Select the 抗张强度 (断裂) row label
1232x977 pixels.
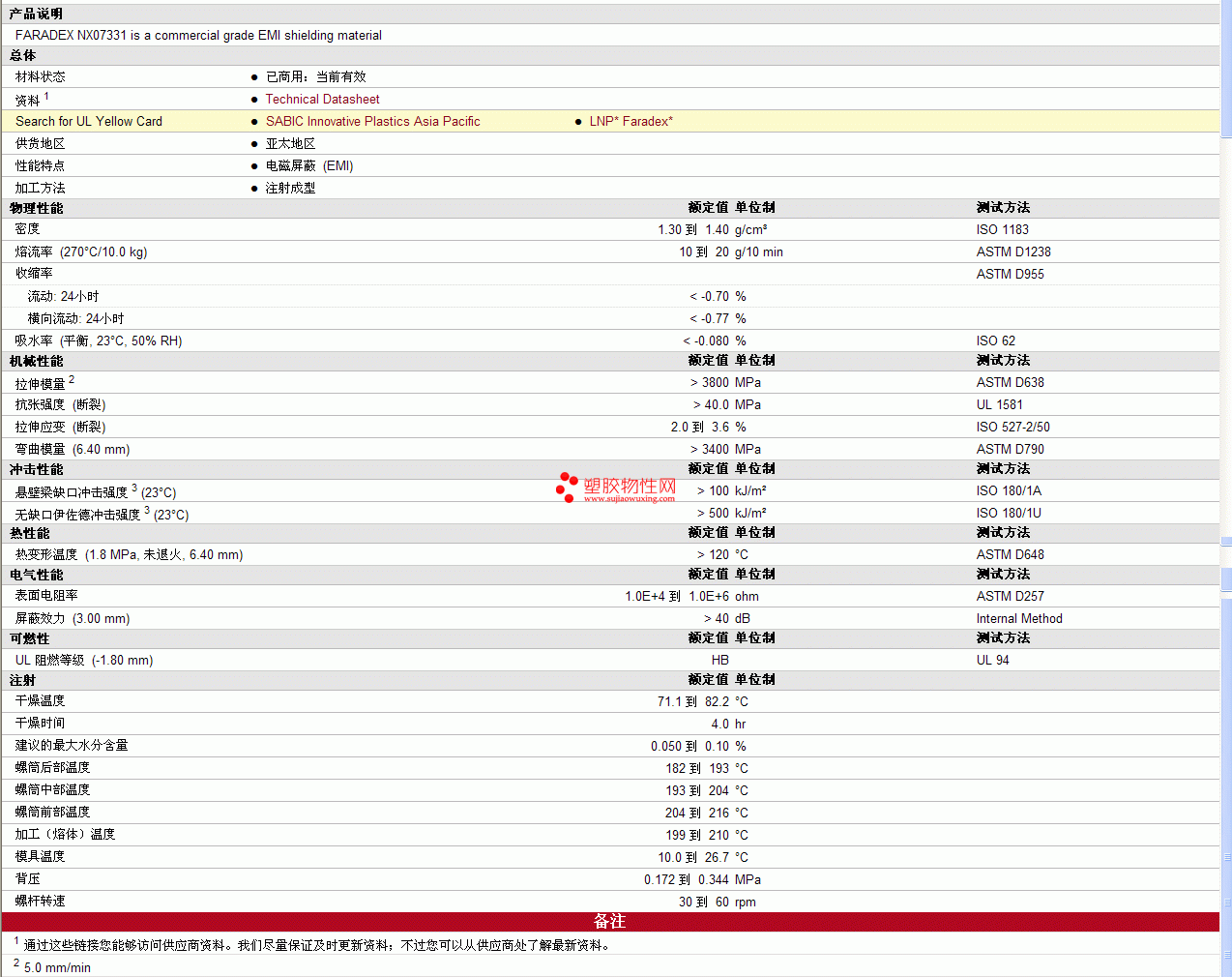tap(61, 404)
